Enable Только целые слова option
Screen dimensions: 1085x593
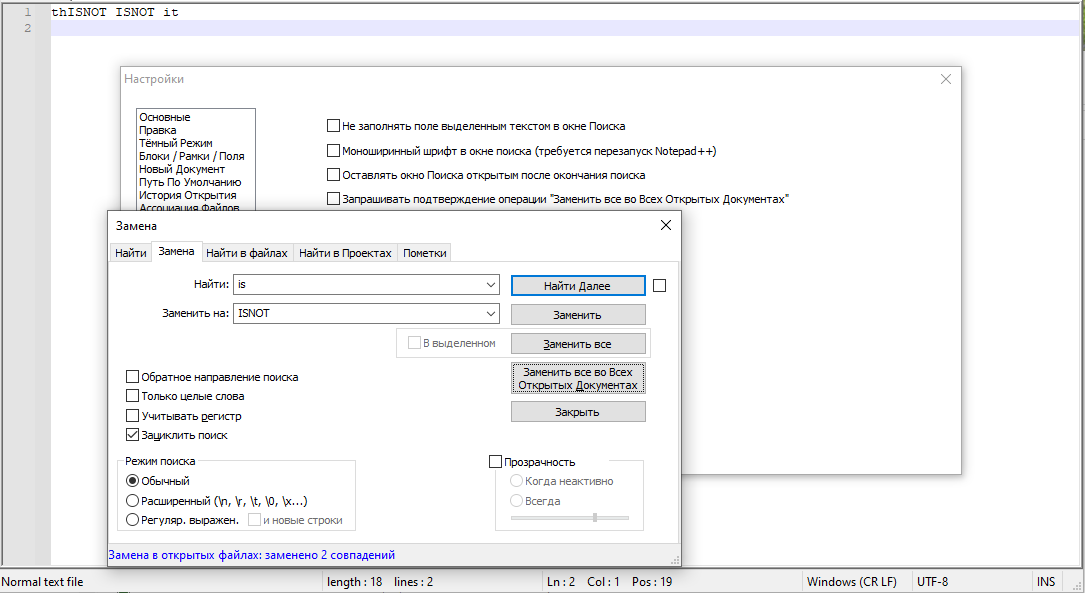tap(133, 396)
